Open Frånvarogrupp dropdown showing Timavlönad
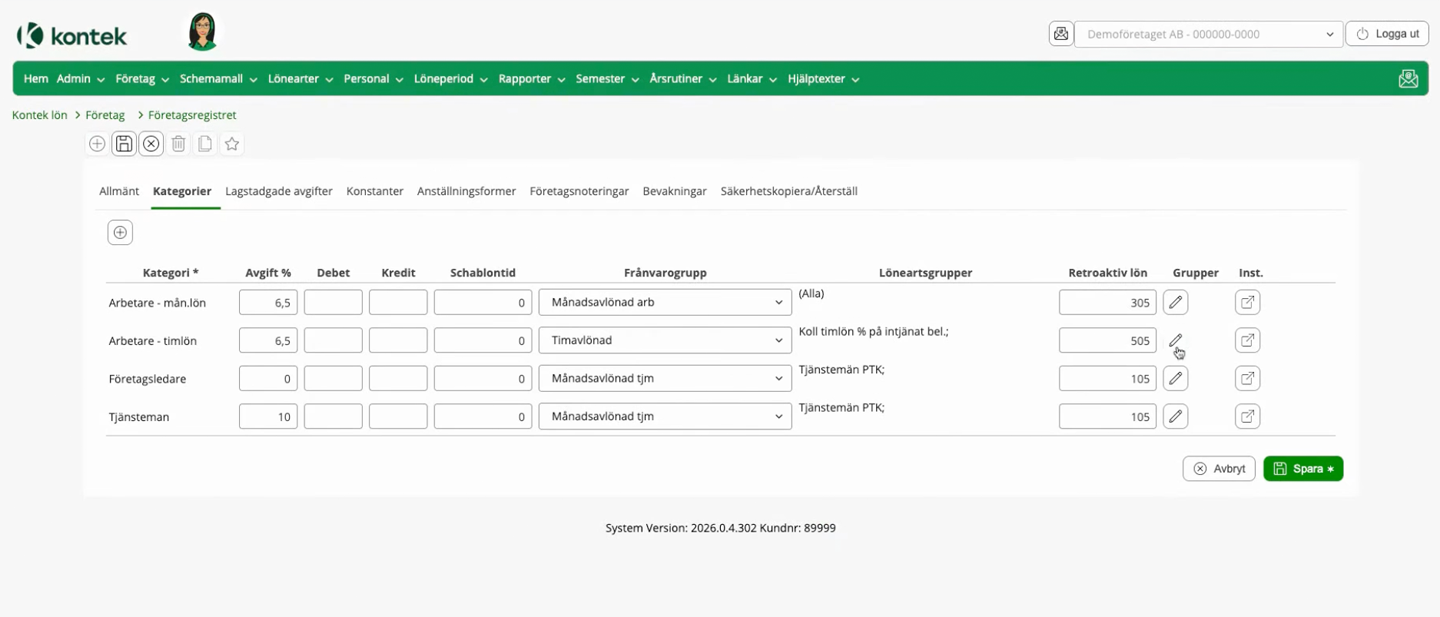The image size is (1440, 617). coord(665,341)
